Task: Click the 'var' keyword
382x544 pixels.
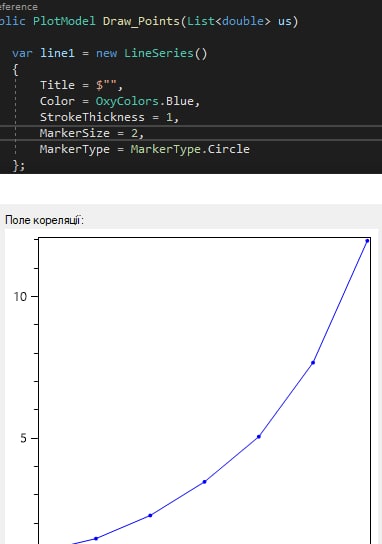Action: (22, 53)
